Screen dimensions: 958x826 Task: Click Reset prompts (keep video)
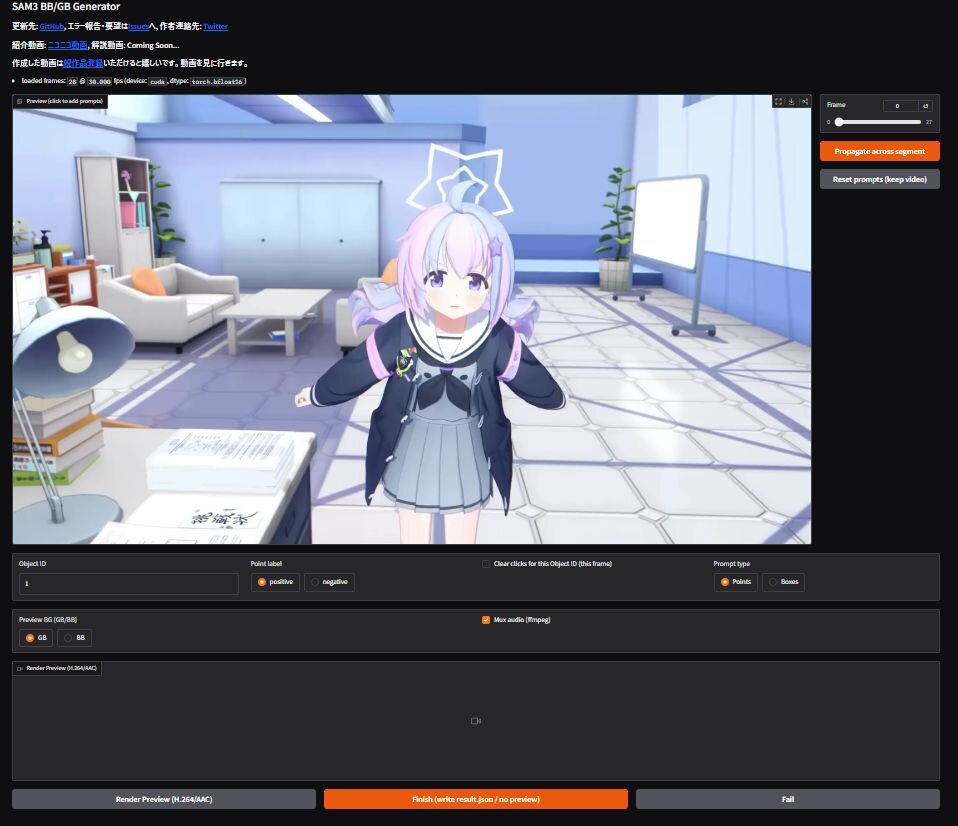[879, 179]
